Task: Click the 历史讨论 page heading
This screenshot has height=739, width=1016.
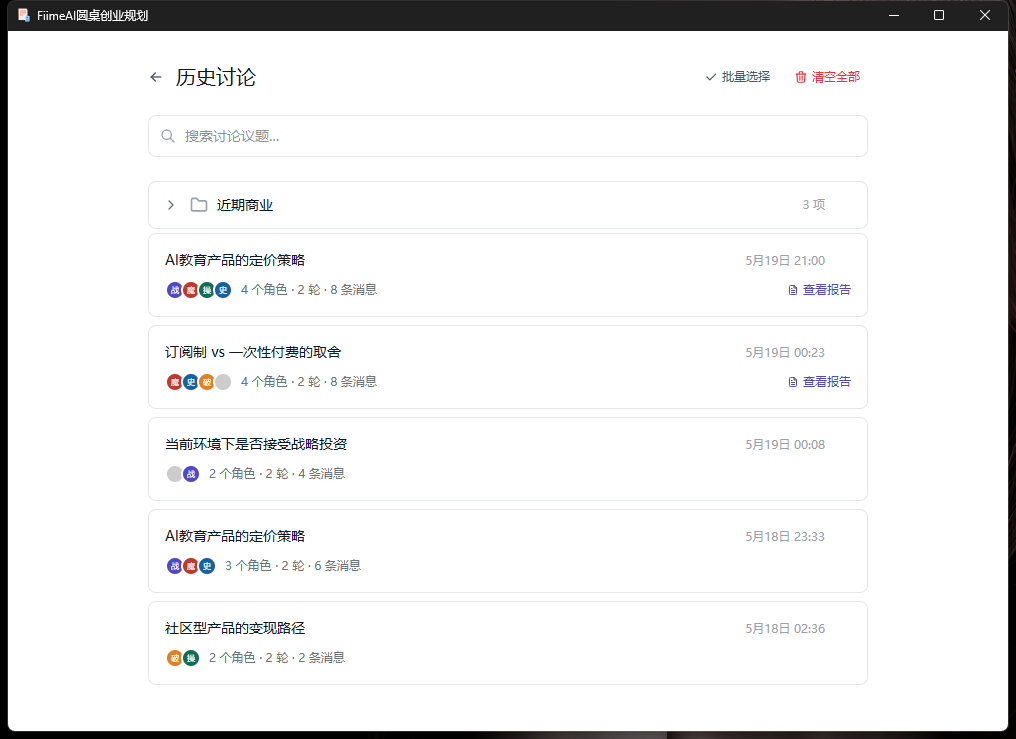Action: tap(216, 77)
